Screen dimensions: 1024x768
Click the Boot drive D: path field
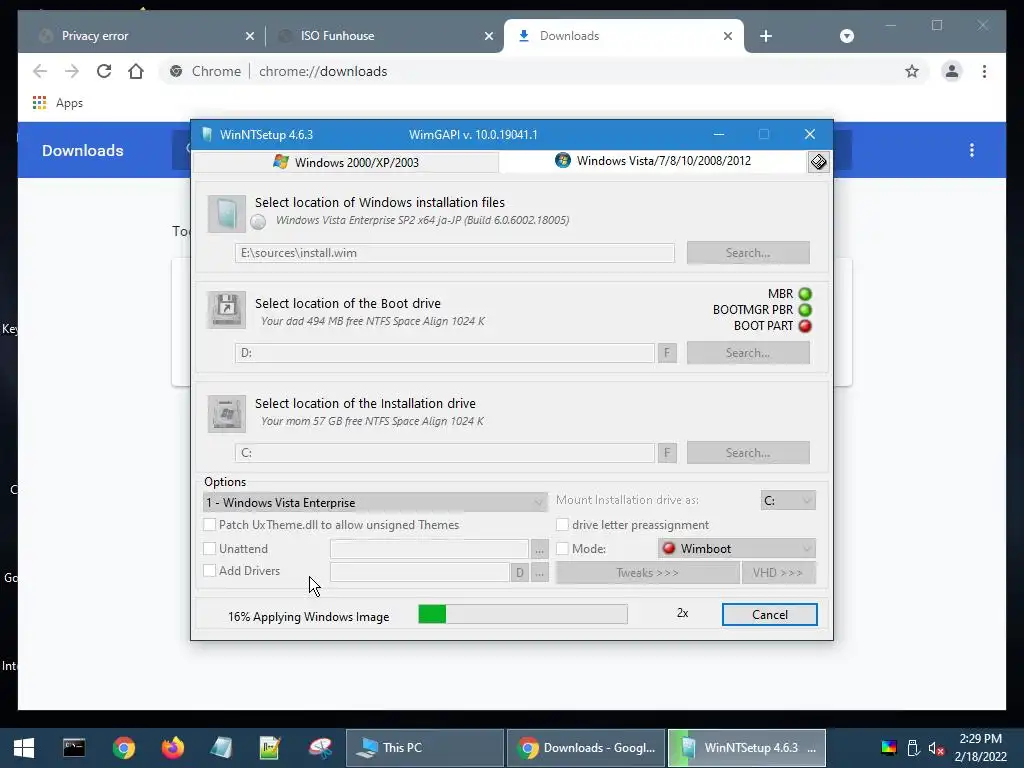(x=445, y=353)
